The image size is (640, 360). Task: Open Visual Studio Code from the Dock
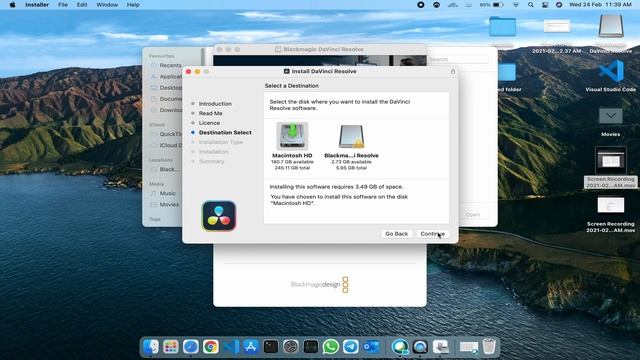point(231,347)
